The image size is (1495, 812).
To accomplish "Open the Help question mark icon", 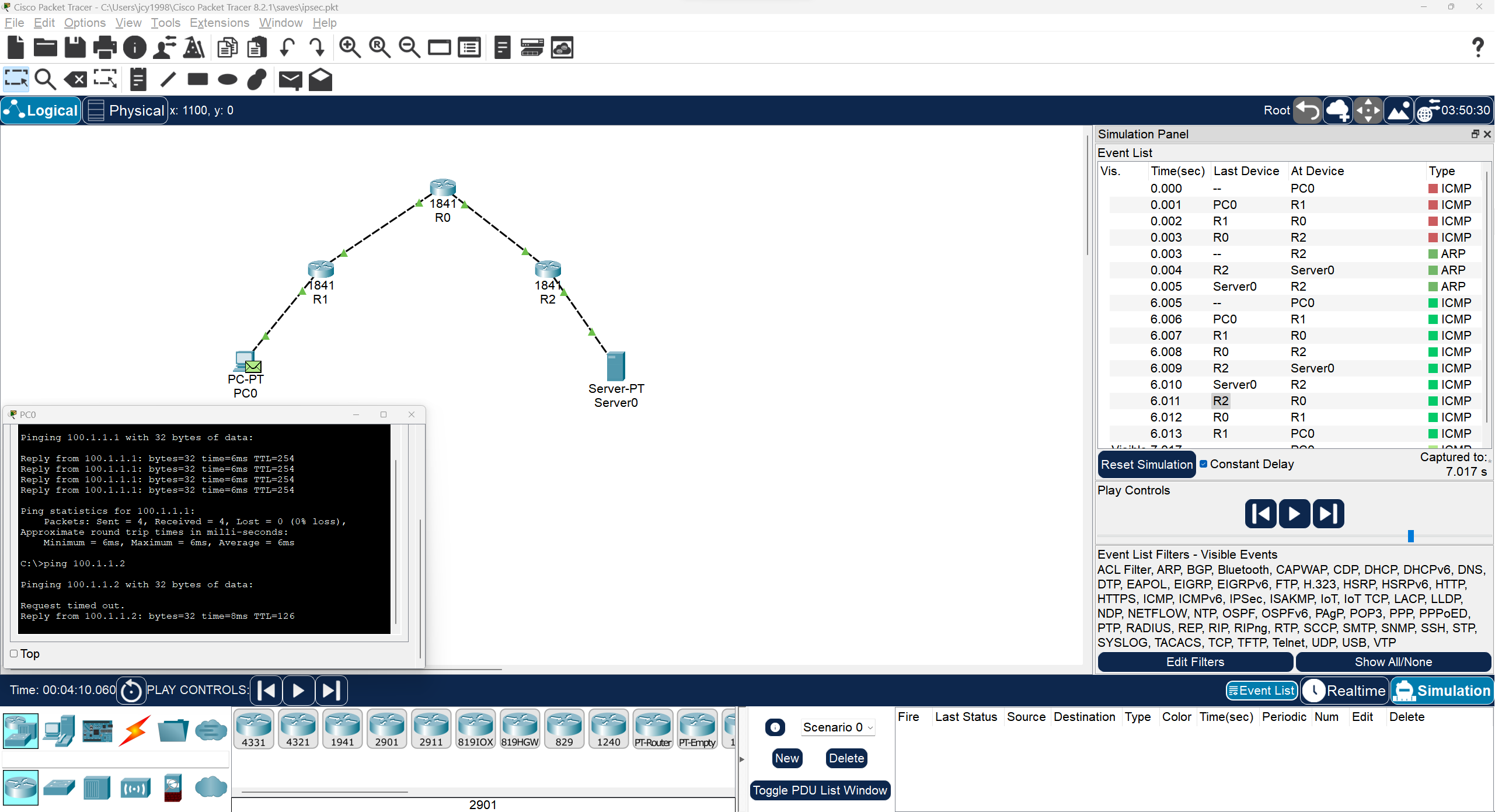I will click(1478, 47).
